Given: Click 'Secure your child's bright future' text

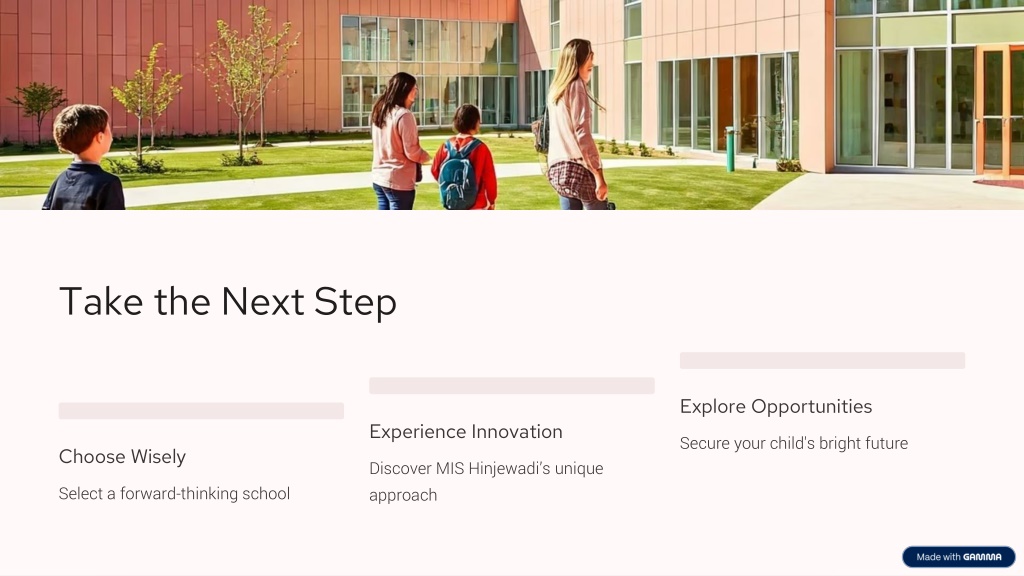Looking at the screenshot, I should pyautogui.click(x=793, y=443).
